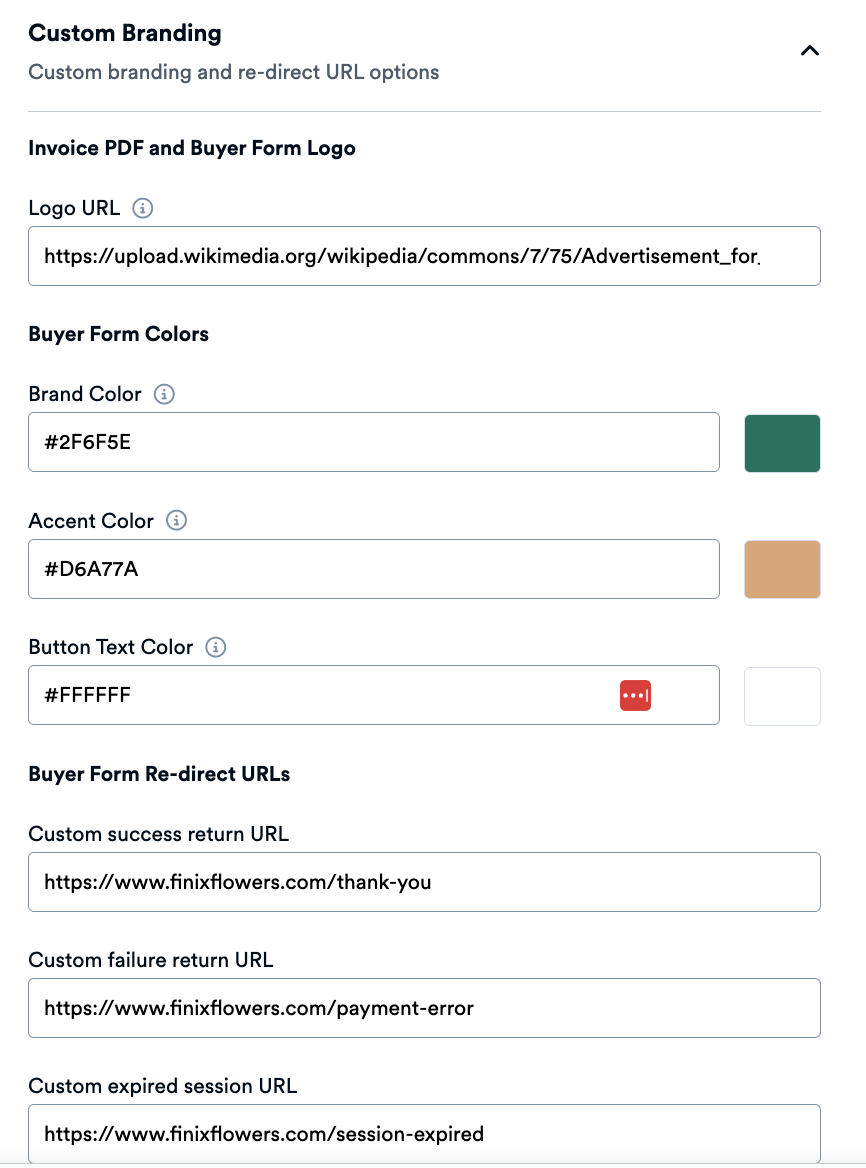Open the tan Accent Color swatch
The height and width of the screenshot is (1168, 866).
click(x=782, y=569)
